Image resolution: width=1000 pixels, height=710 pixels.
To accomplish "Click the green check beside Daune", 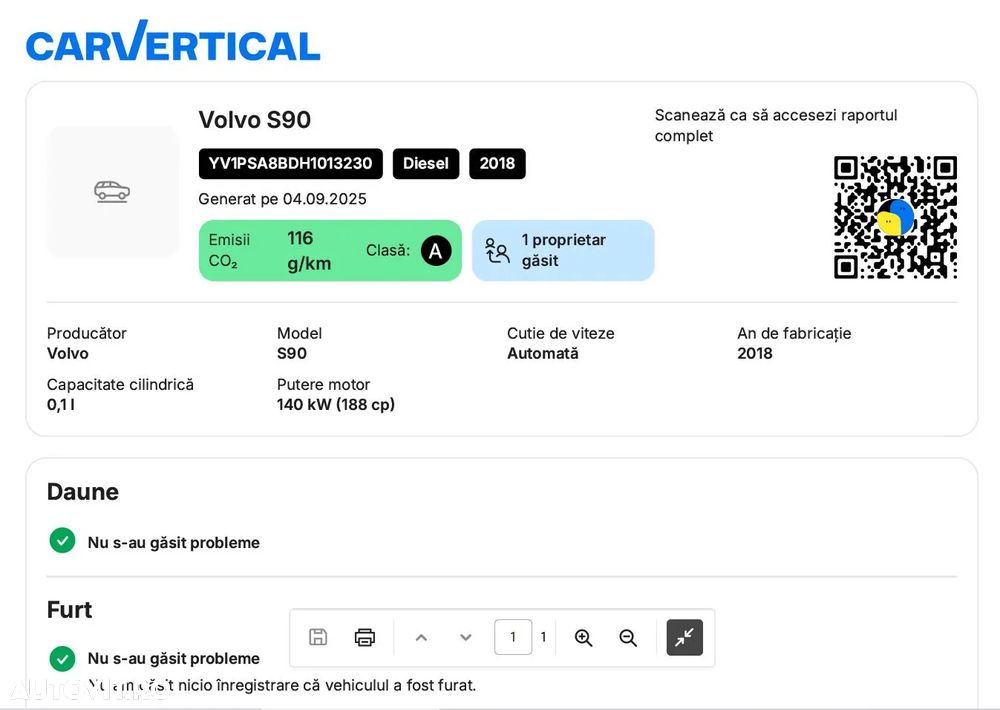I will coord(62,541).
